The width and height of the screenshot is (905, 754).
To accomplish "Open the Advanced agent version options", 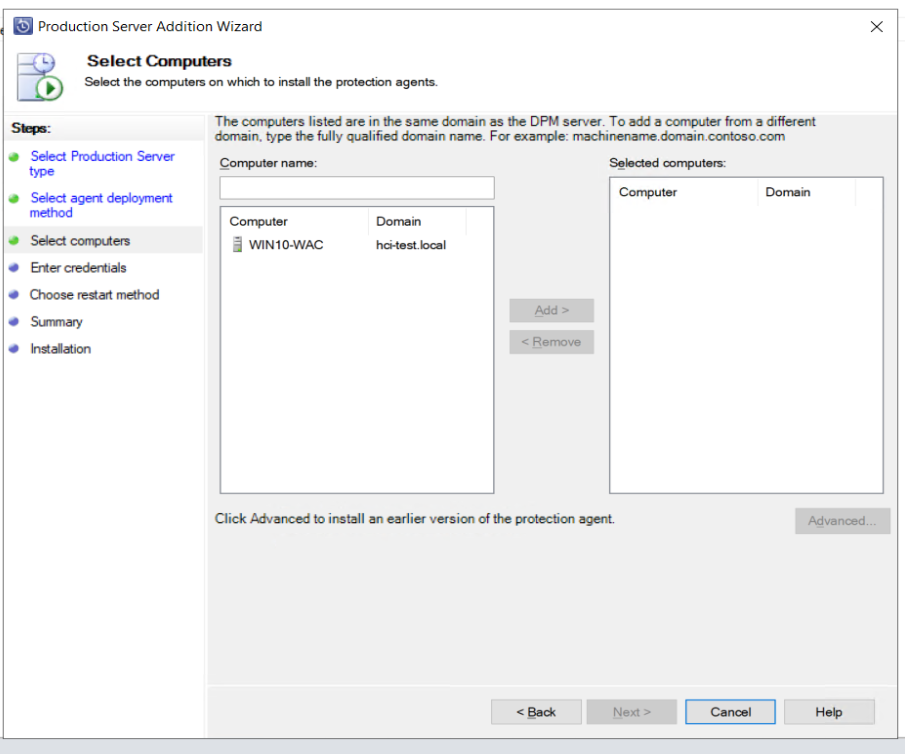I will point(841,520).
